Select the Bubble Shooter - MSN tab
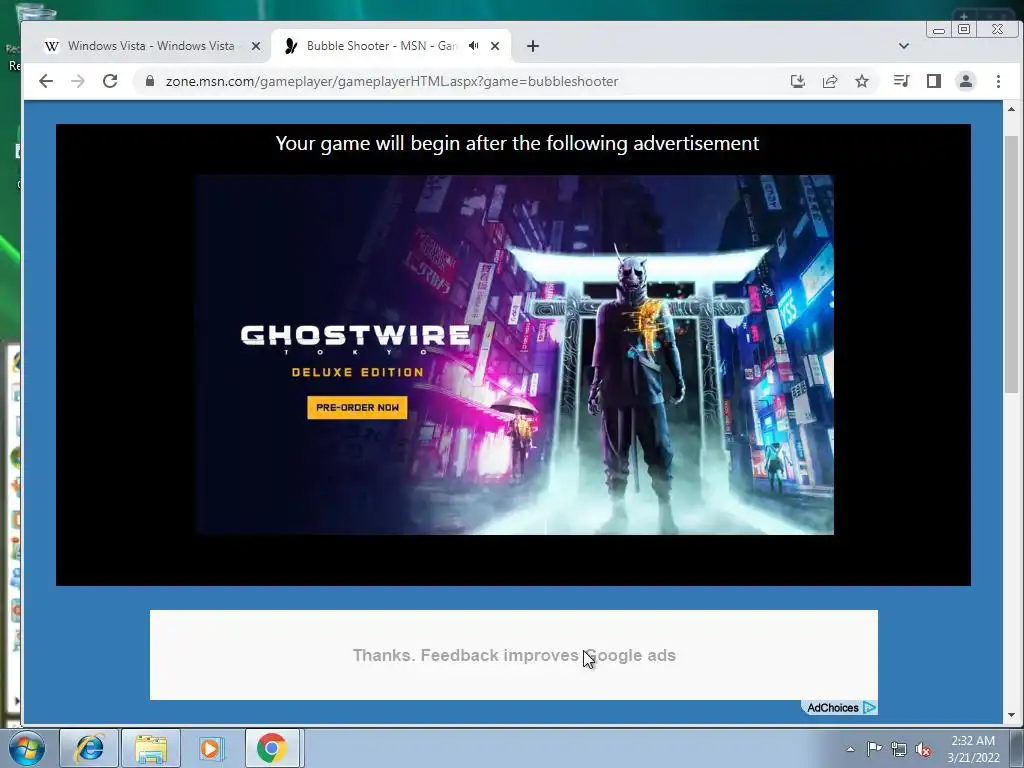The width and height of the screenshot is (1024, 768). pos(391,46)
